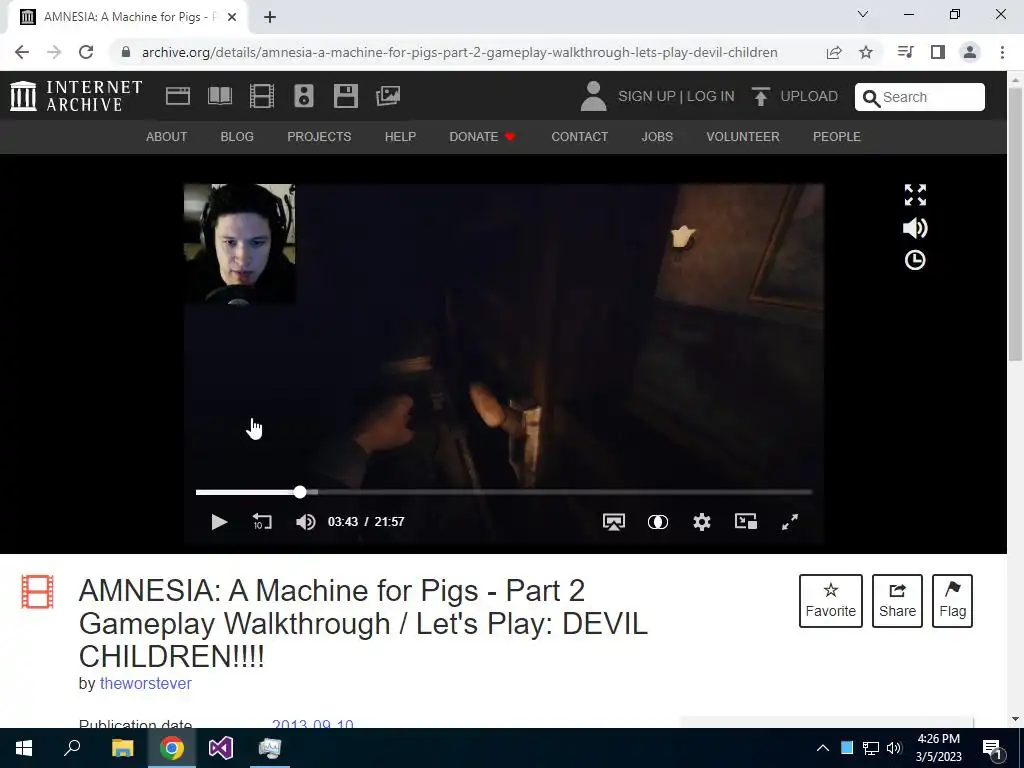Viewport: 1024px width, 768px height.
Task: Open the Video film-strip icon in header
Action: (x=262, y=96)
